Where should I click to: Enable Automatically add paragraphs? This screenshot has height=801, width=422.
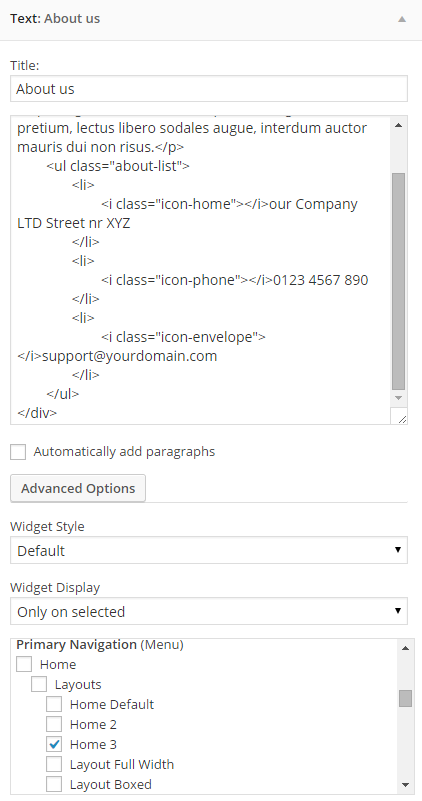pyautogui.click(x=18, y=452)
